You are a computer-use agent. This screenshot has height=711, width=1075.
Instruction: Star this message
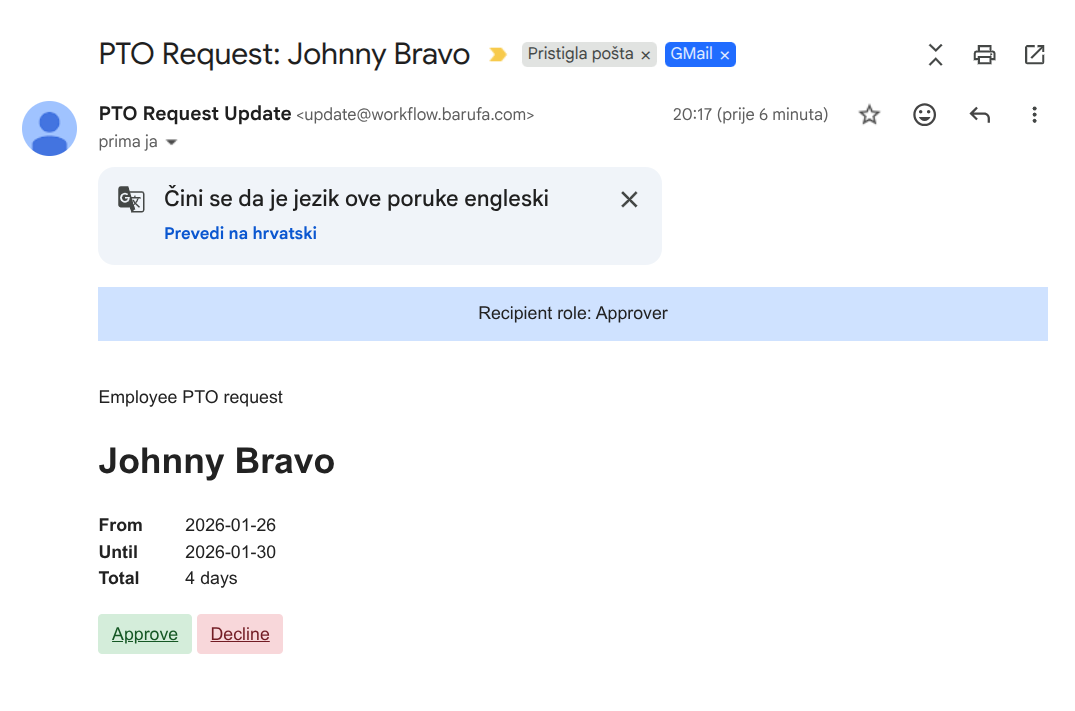869,115
